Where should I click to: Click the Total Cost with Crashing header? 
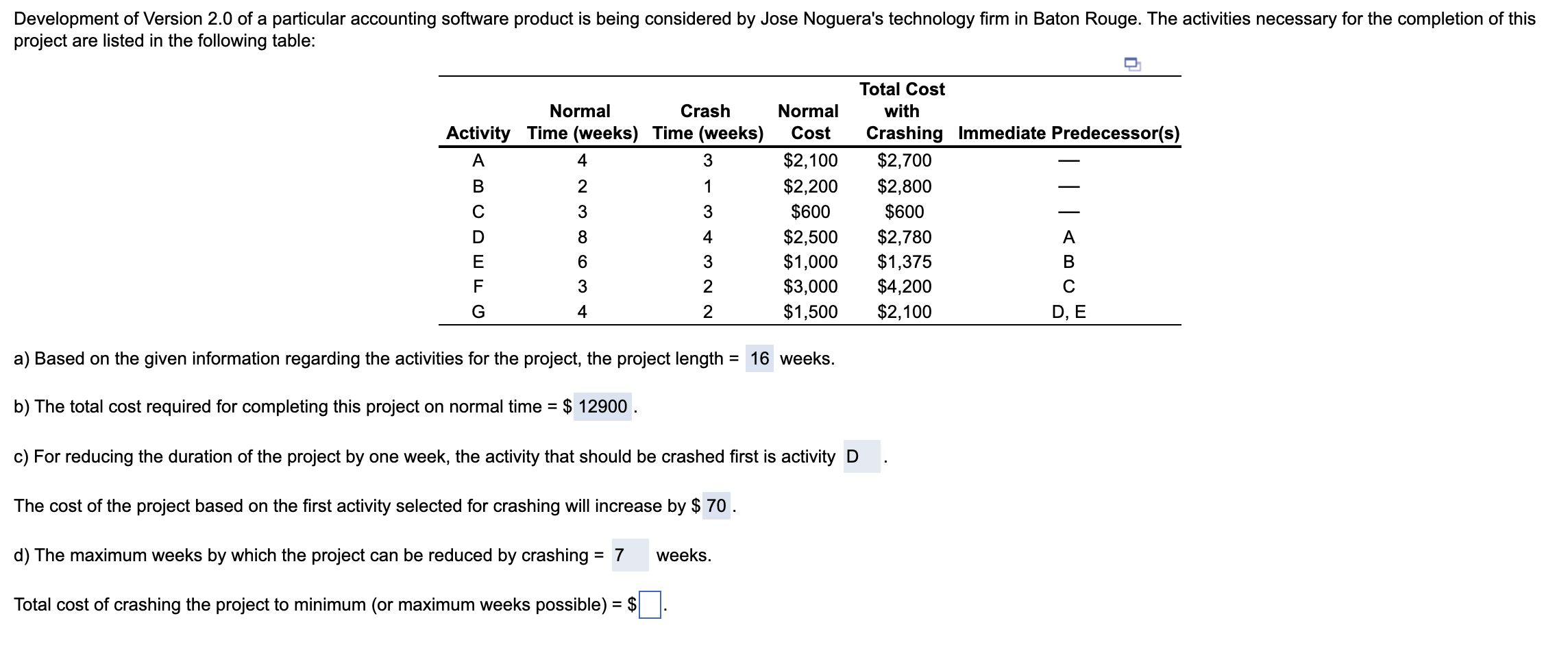(903, 111)
